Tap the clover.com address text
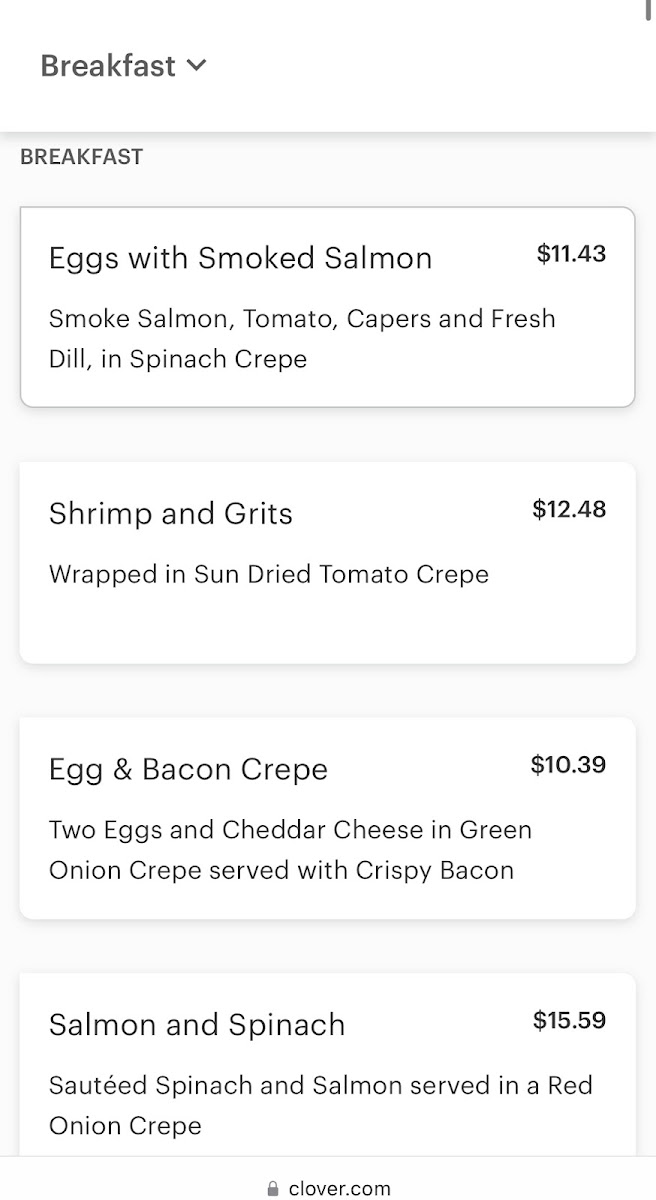Image resolution: width=656 pixels, height=1200 pixels. tap(339, 1189)
